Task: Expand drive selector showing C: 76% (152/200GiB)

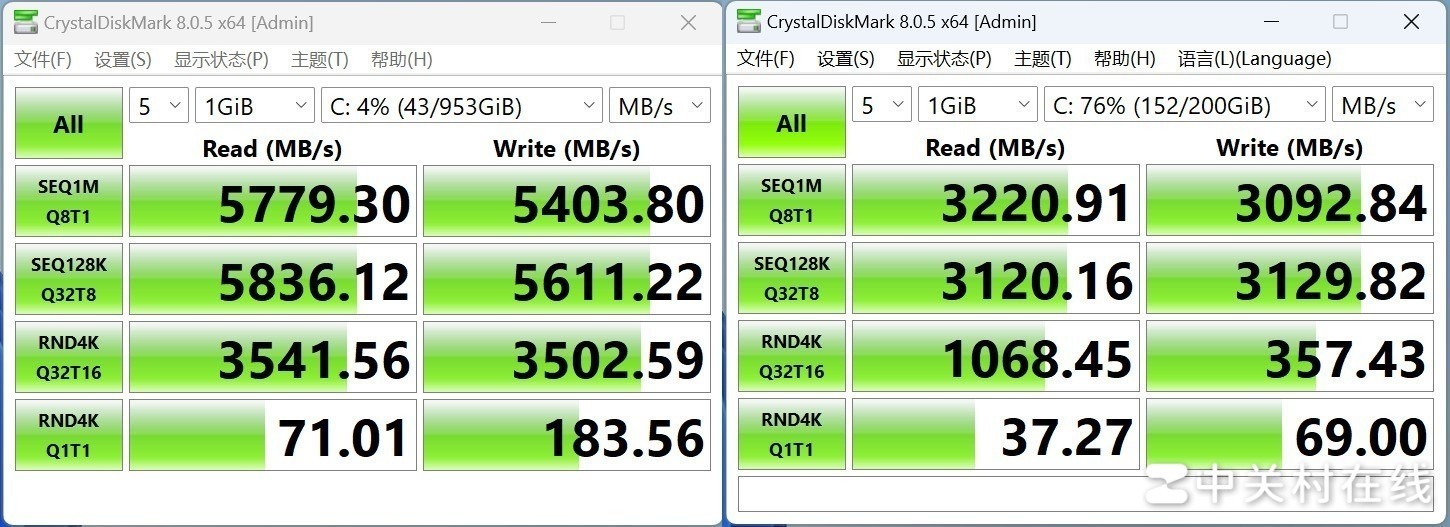Action: point(1185,105)
